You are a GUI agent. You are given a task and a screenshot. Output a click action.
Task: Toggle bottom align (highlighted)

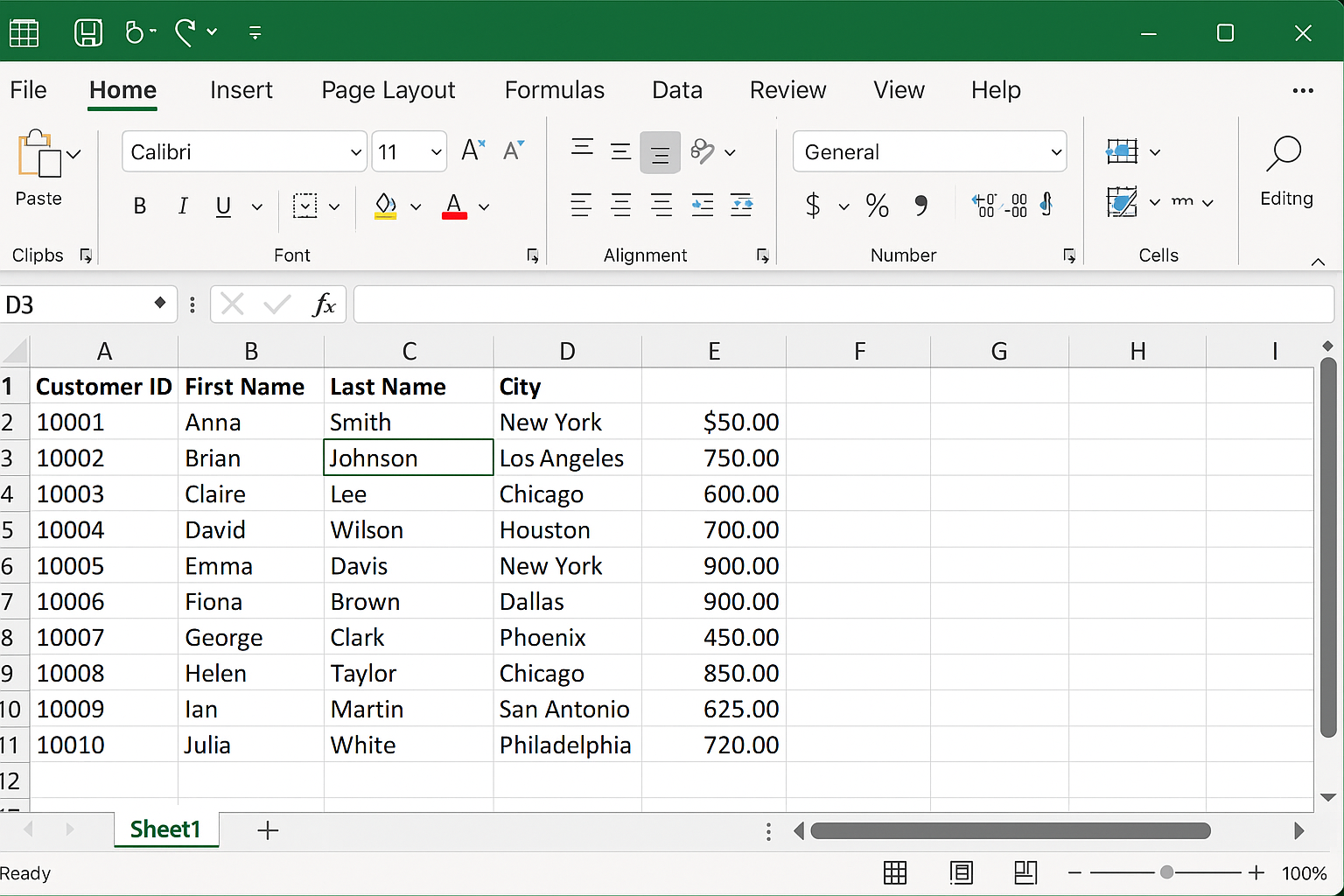pyautogui.click(x=660, y=153)
